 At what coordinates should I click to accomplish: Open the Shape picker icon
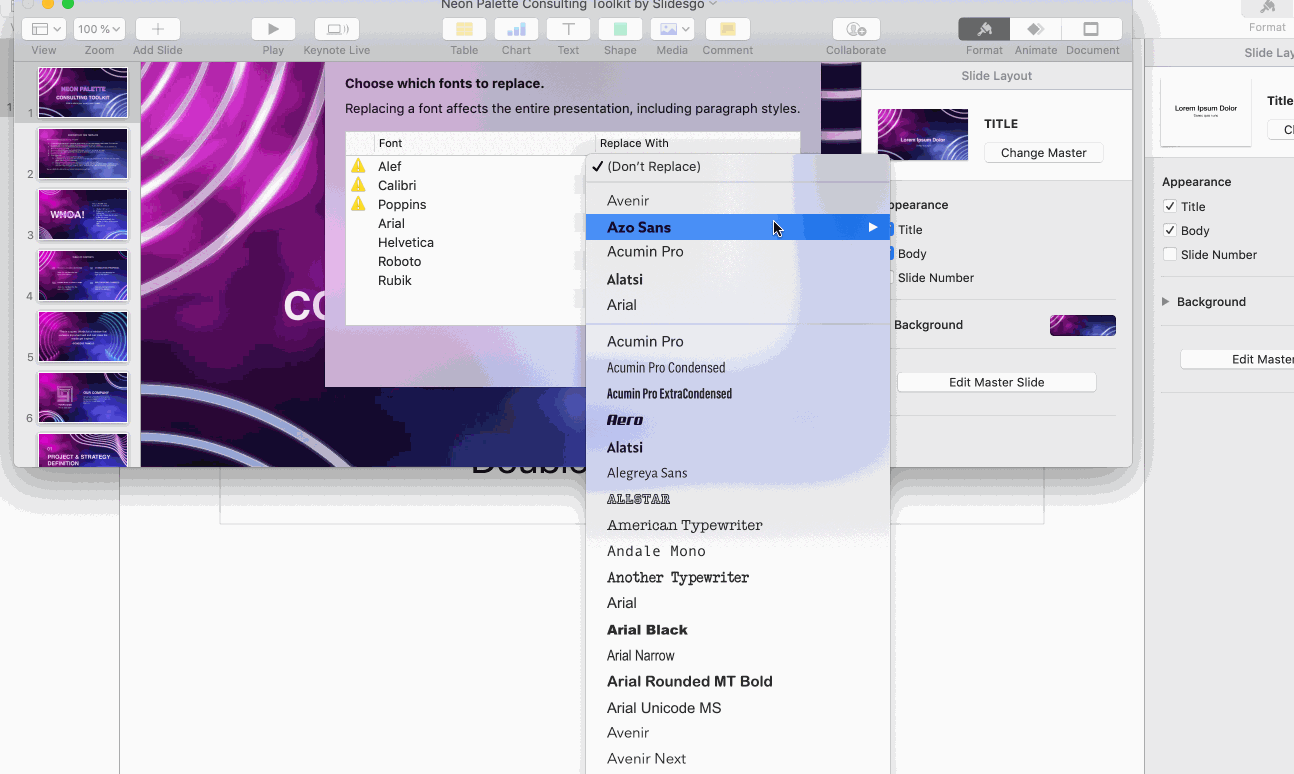[x=620, y=30]
